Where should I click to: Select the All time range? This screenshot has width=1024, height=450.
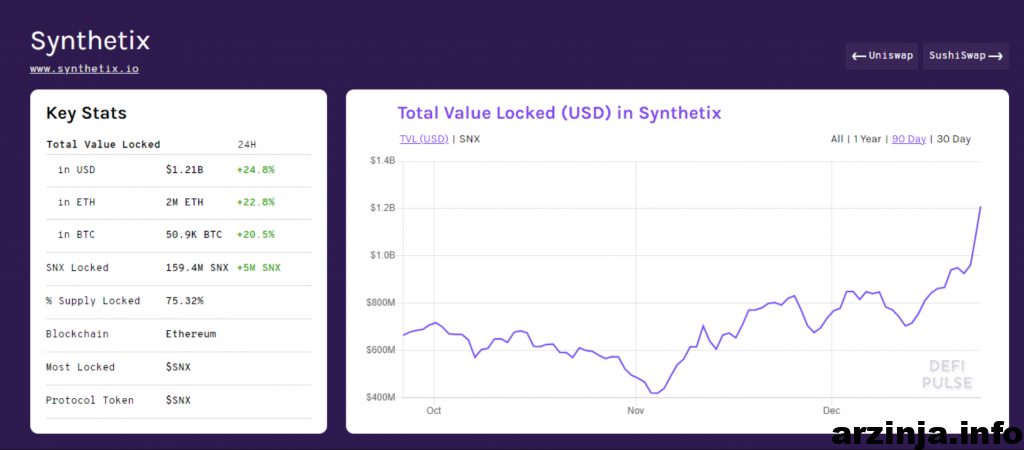click(837, 139)
